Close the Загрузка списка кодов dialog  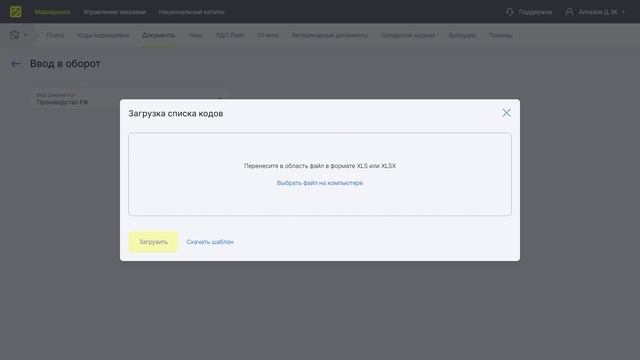(x=507, y=113)
